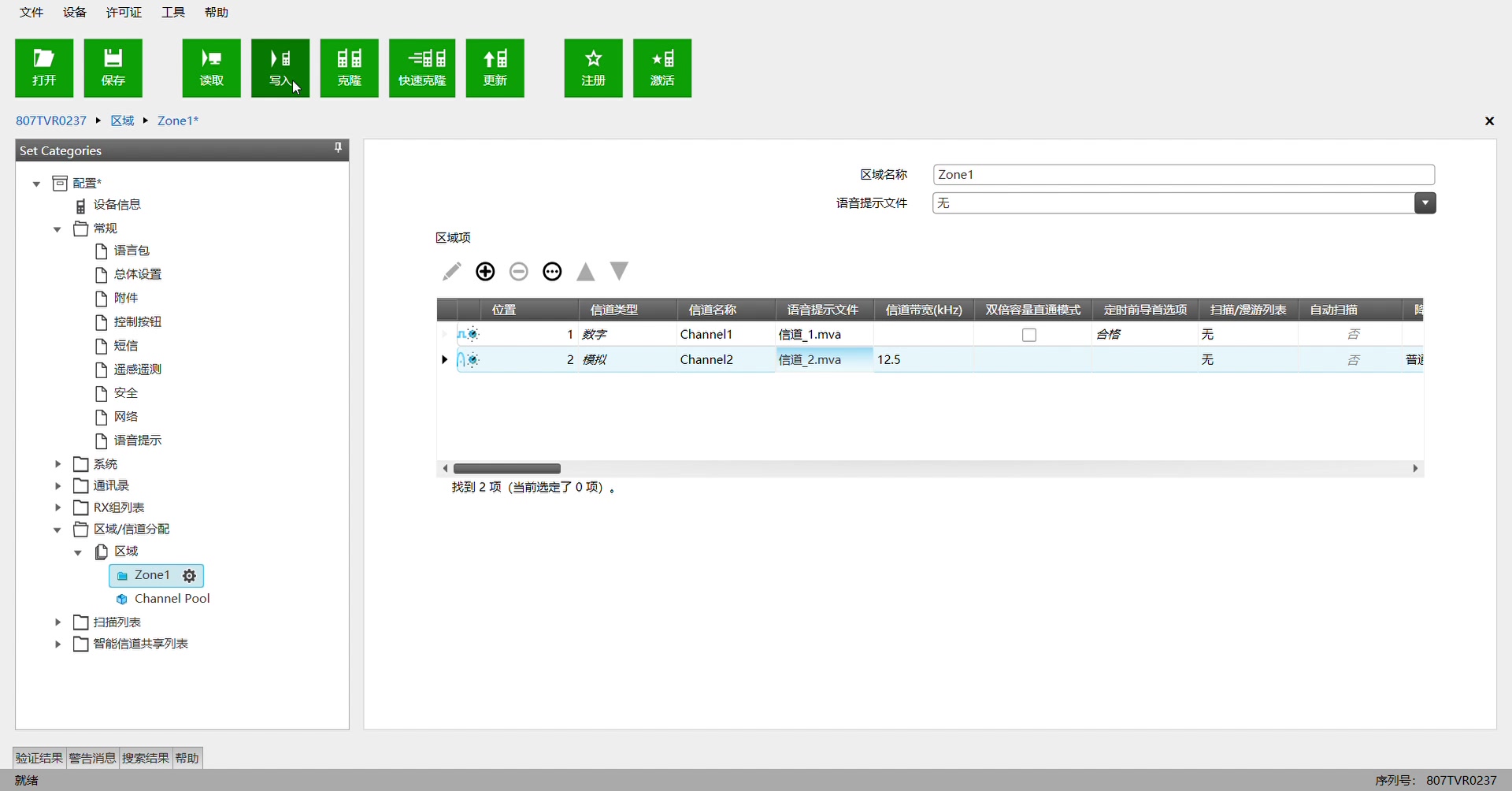The image size is (1512, 791).
Task: Switch to the 搜索结果 bottom tab
Action: point(146,758)
